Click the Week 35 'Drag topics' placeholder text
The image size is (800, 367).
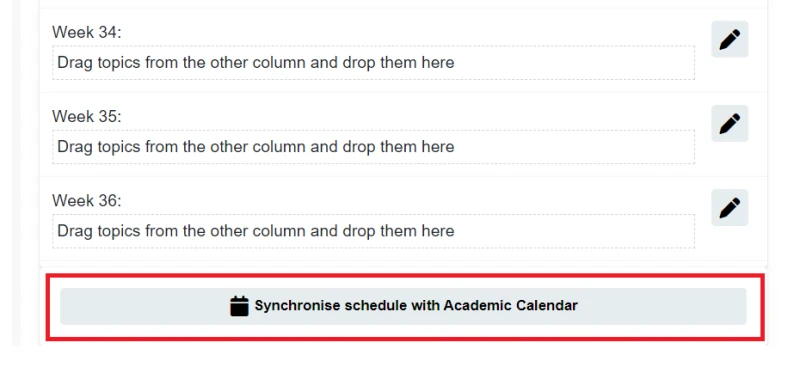click(x=256, y=147)
